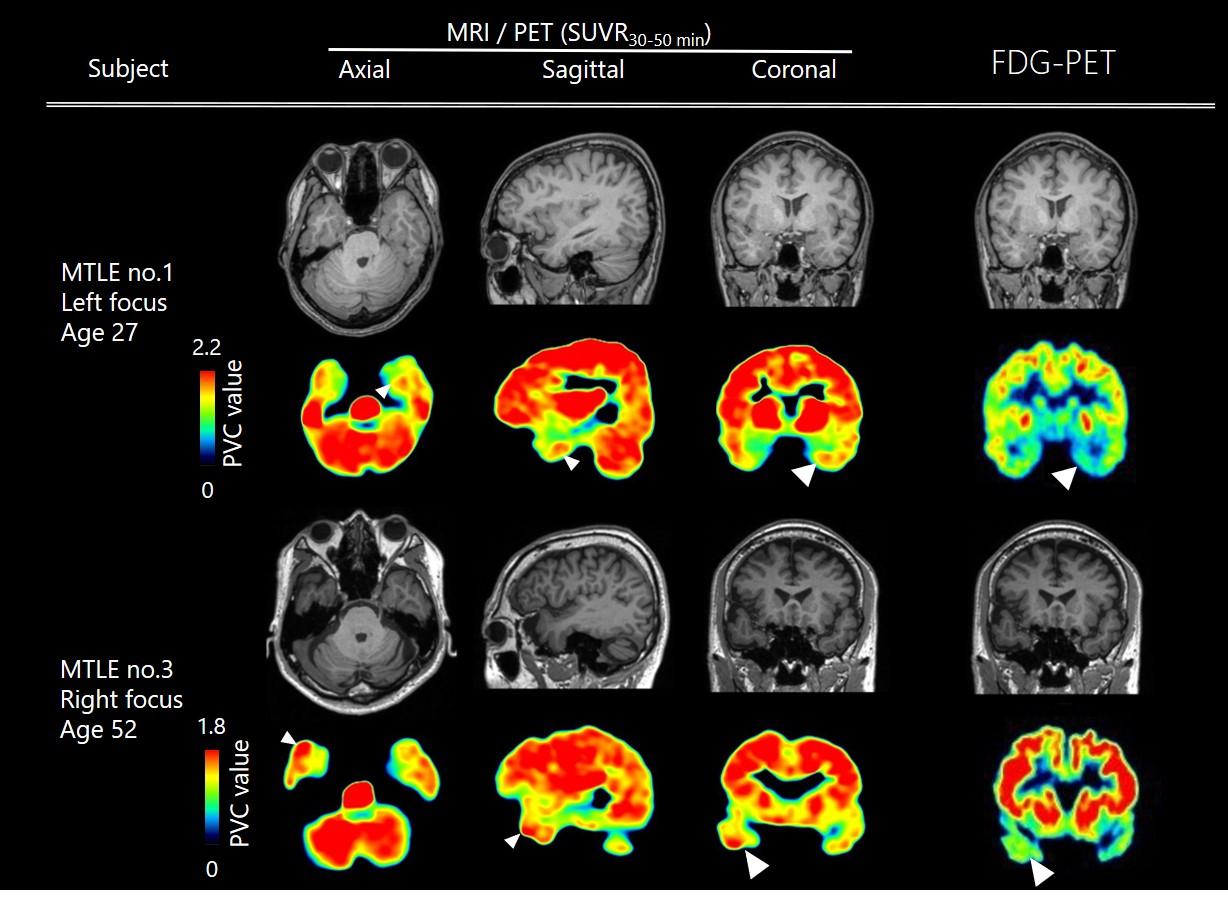
Task: Select the Sagittal column header
Action: [x=583, y=70]
